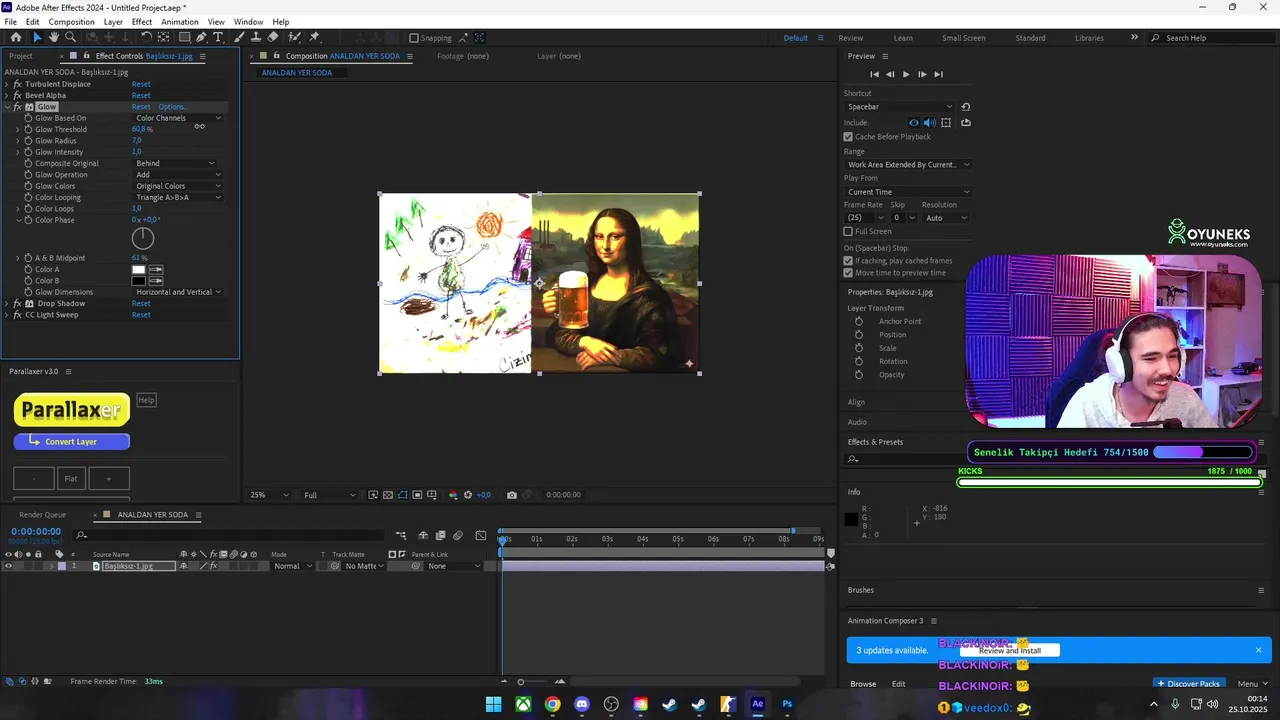Select the Clone Stamp tool
The width and height of the screenshot is (1280, 720).
pos(256,37)
